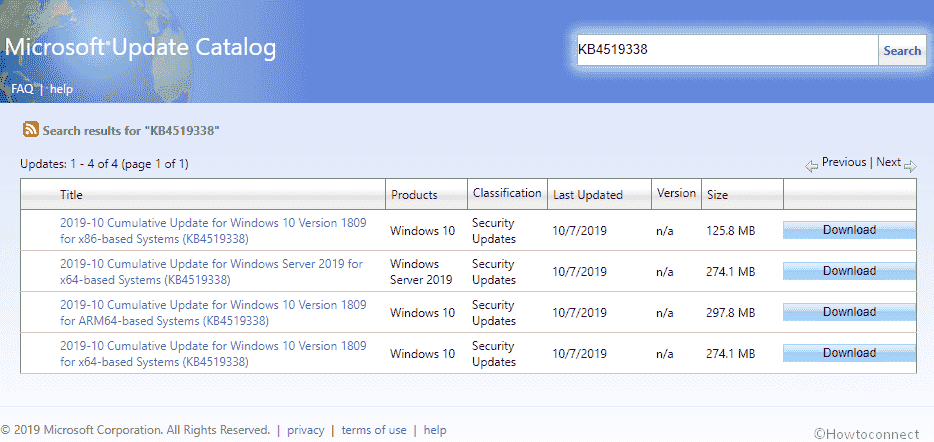Download the Windows 10 x64 update
Screen dimensions: 934x442
pyautogui.click(x=849, y=353)
